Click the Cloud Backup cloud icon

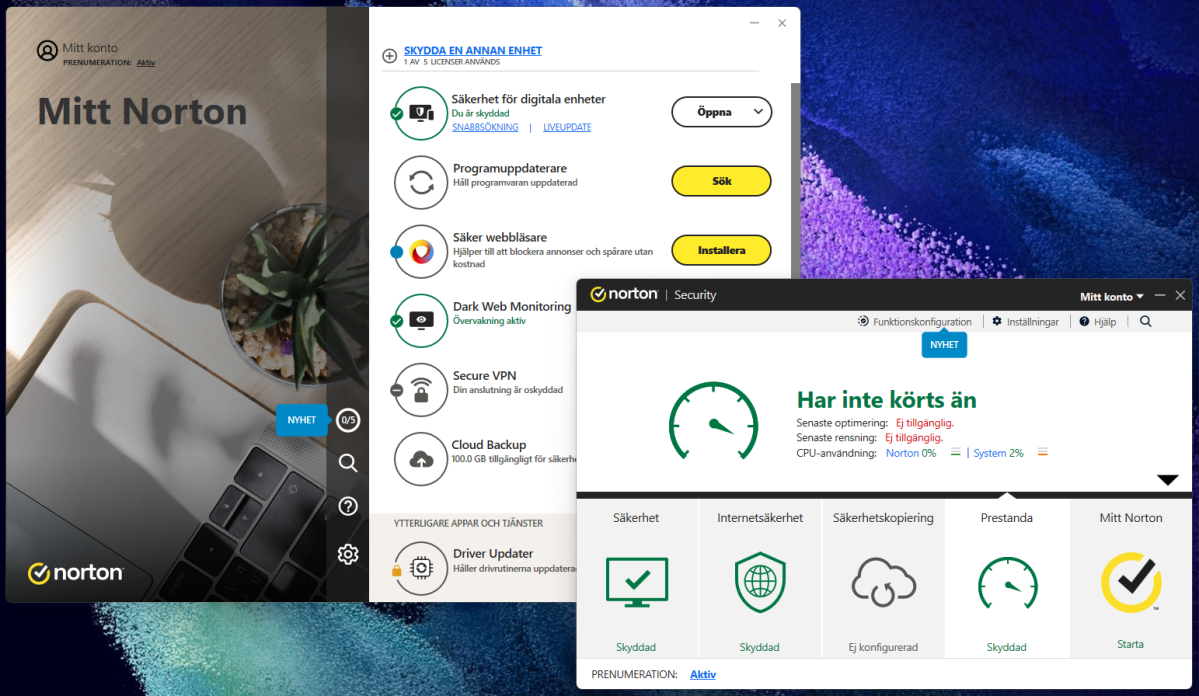pos(421,458)
